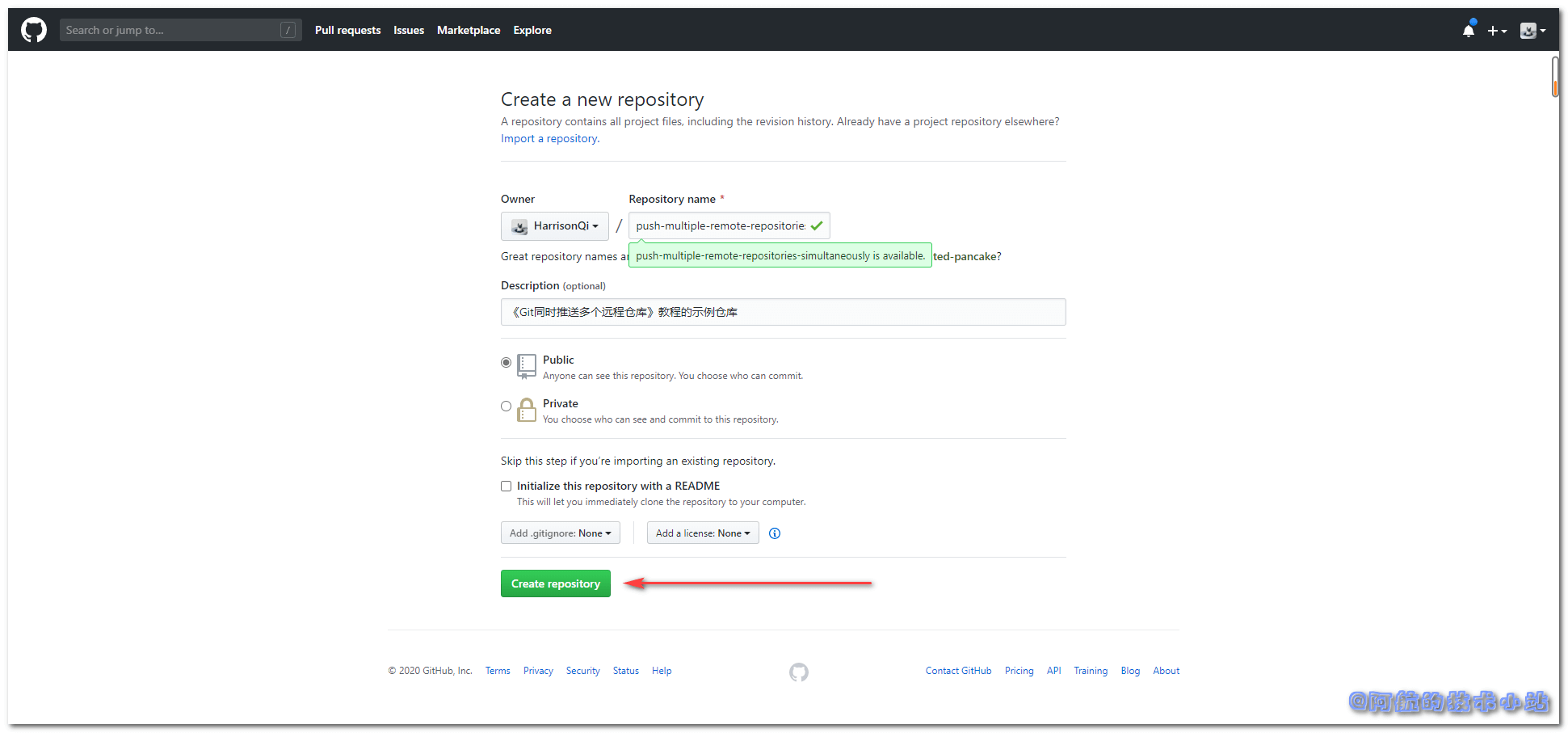Click the license info circle icon
1568x733 pixels.
click(774, 533)
